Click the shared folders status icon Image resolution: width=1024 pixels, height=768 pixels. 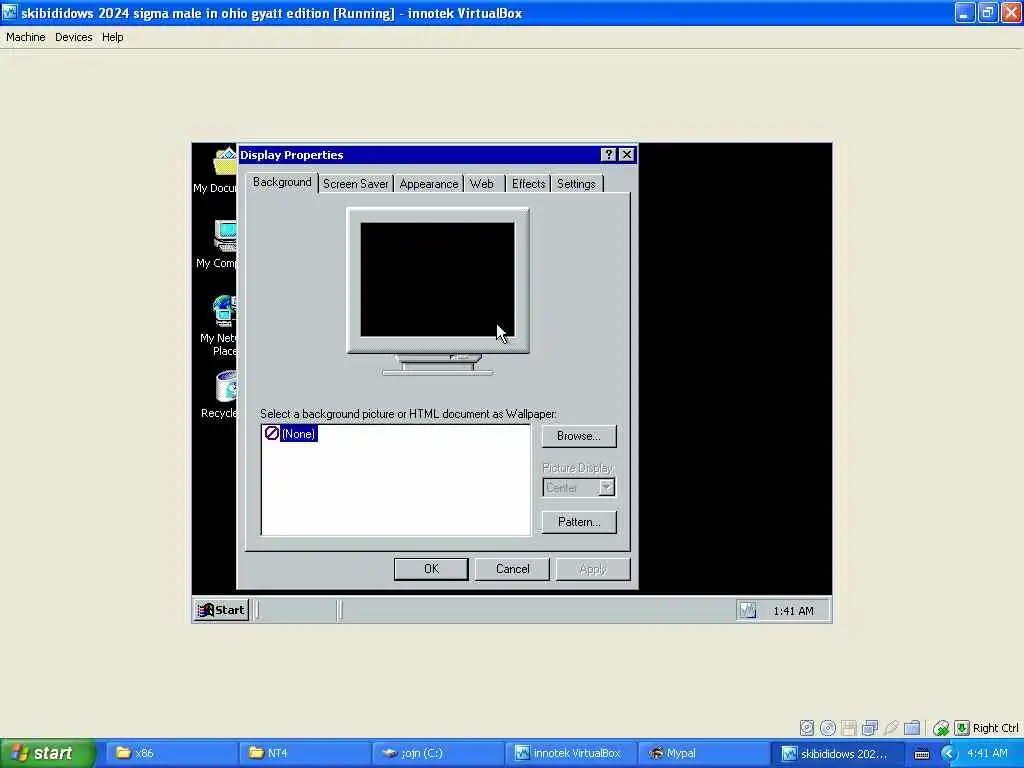(912, 728)
